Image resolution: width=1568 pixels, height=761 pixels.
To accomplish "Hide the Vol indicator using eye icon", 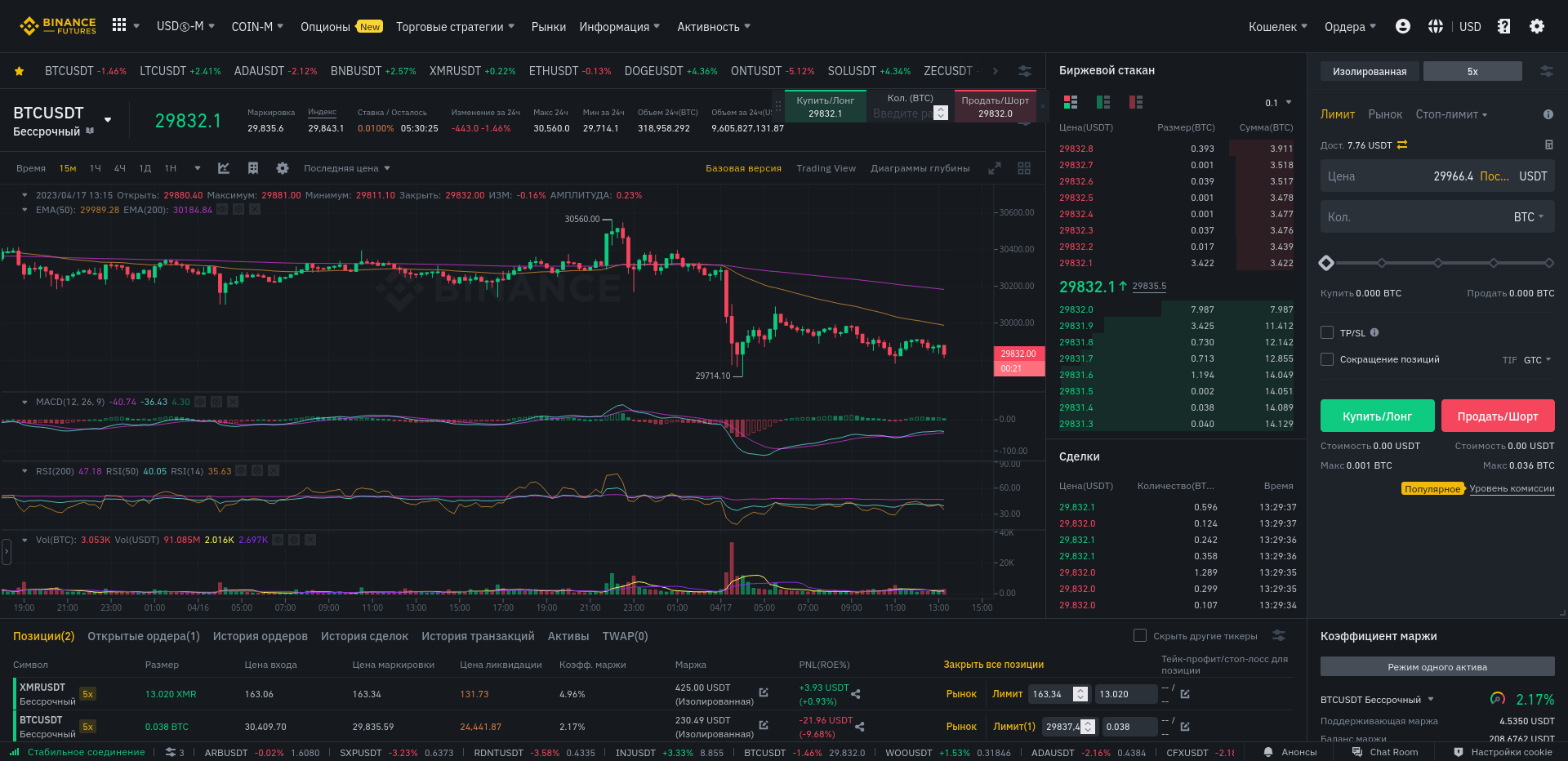I will pyautogui.click(x=278, y=540).
